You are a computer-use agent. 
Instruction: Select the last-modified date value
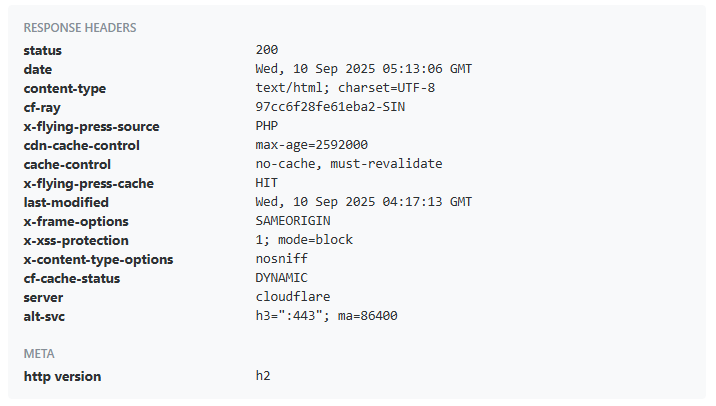tap(363, 202)
